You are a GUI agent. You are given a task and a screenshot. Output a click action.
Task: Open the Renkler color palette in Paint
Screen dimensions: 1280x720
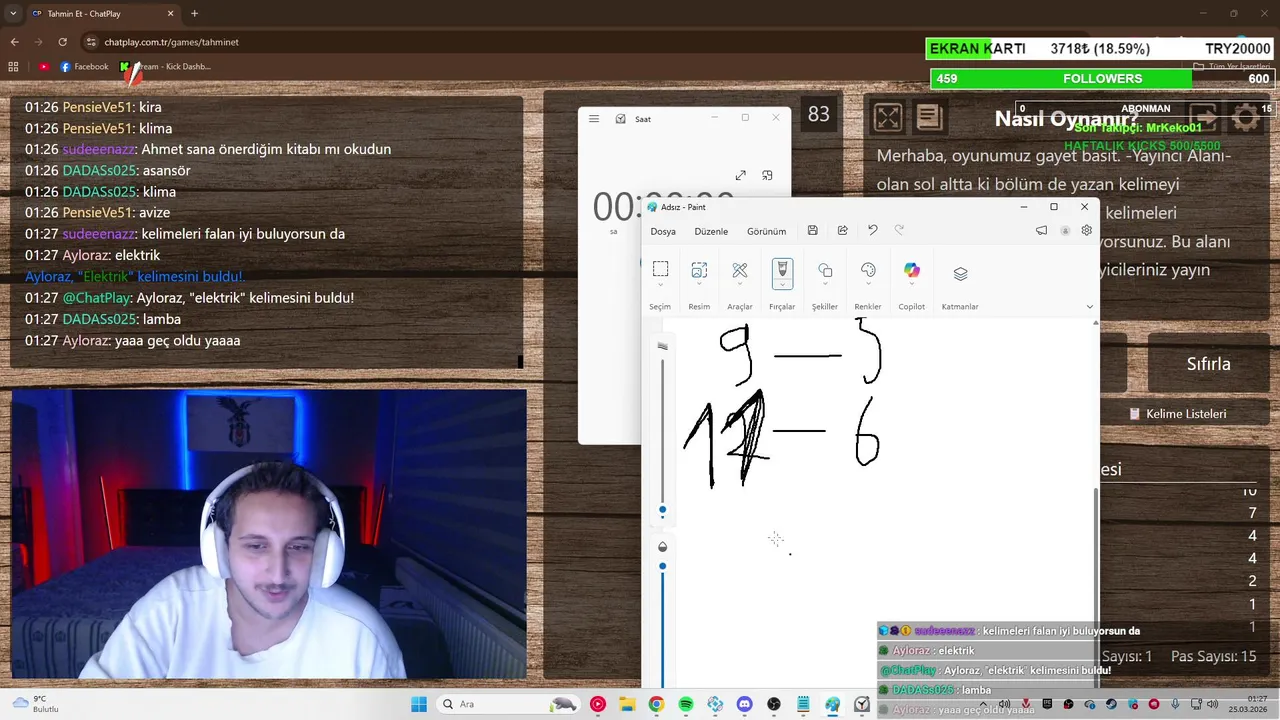point(868,270)
